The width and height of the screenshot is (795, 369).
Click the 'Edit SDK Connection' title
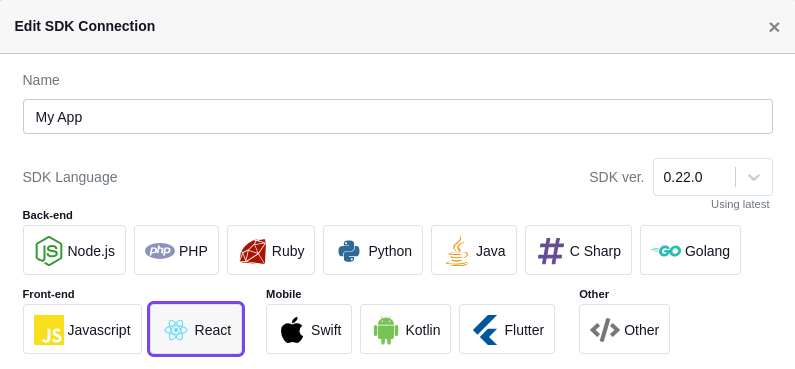click(85, 26)
